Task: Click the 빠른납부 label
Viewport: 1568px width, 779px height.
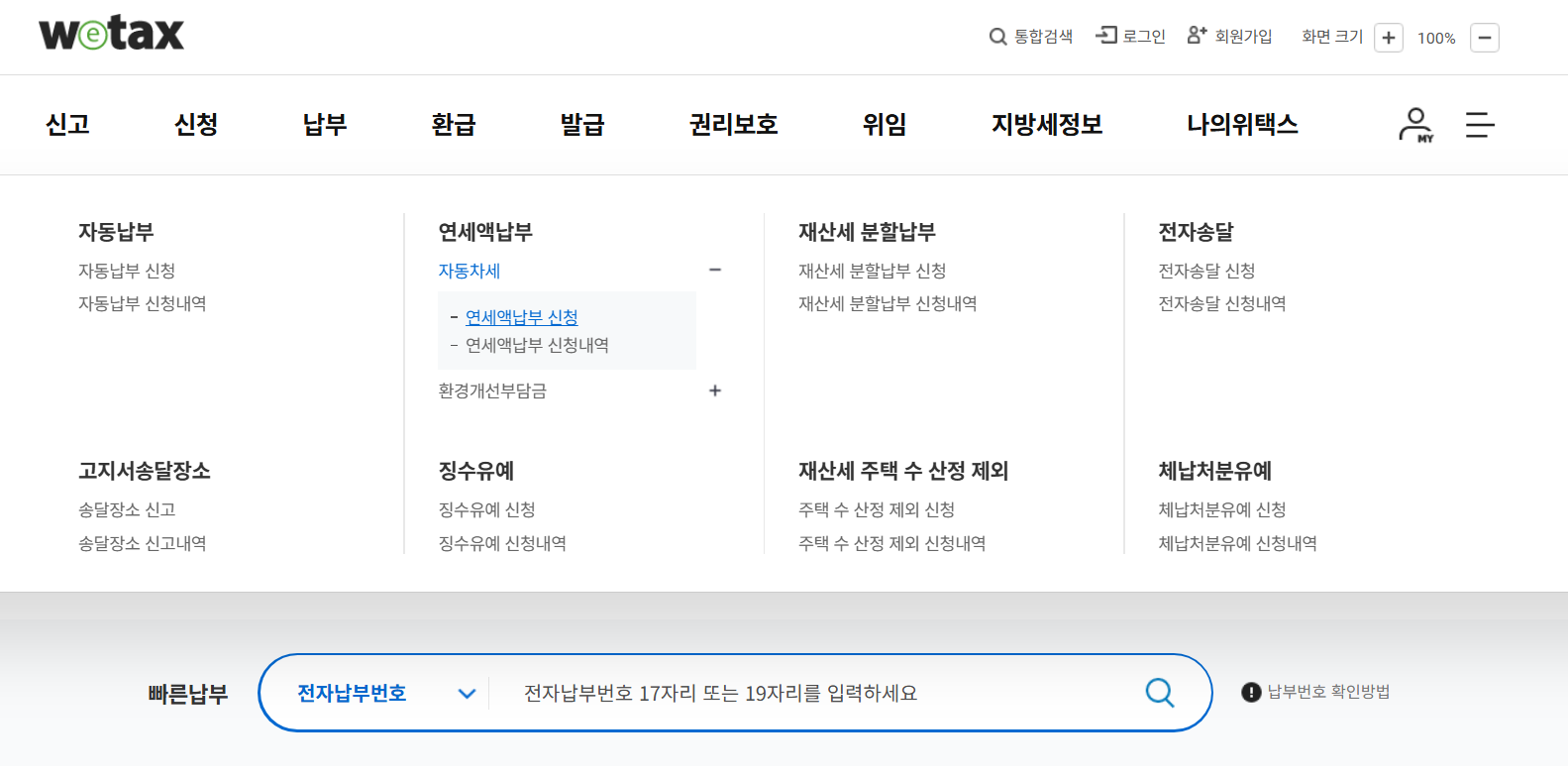Action: 188,694
